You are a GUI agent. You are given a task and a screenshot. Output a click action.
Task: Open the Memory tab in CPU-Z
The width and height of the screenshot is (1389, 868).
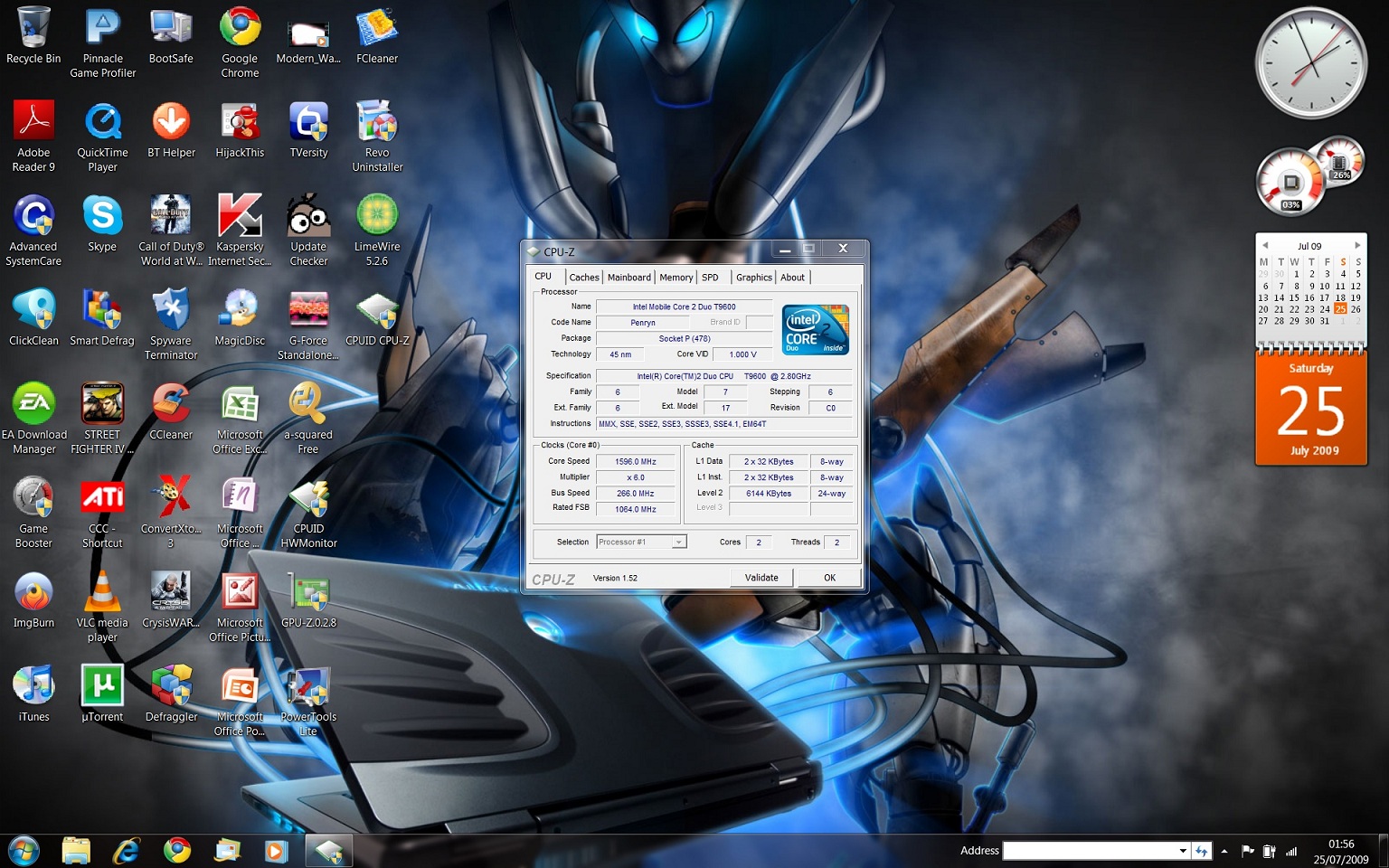pos(676,278)
